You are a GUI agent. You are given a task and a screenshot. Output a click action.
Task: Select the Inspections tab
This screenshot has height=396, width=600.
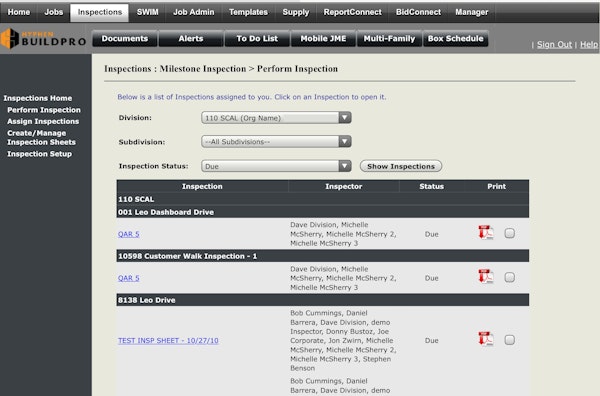pyautogui.click(x=99, y=12)
